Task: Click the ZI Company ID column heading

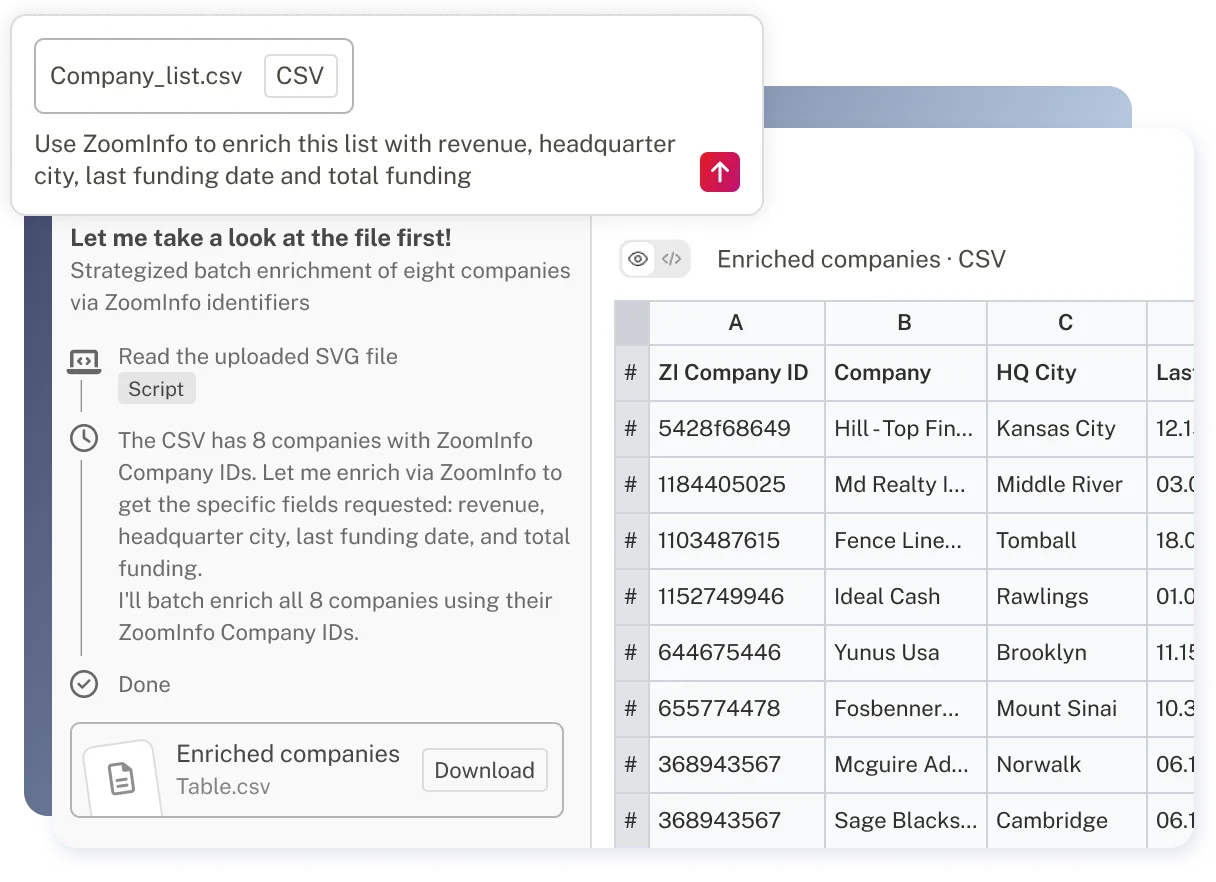Action: 733,373
